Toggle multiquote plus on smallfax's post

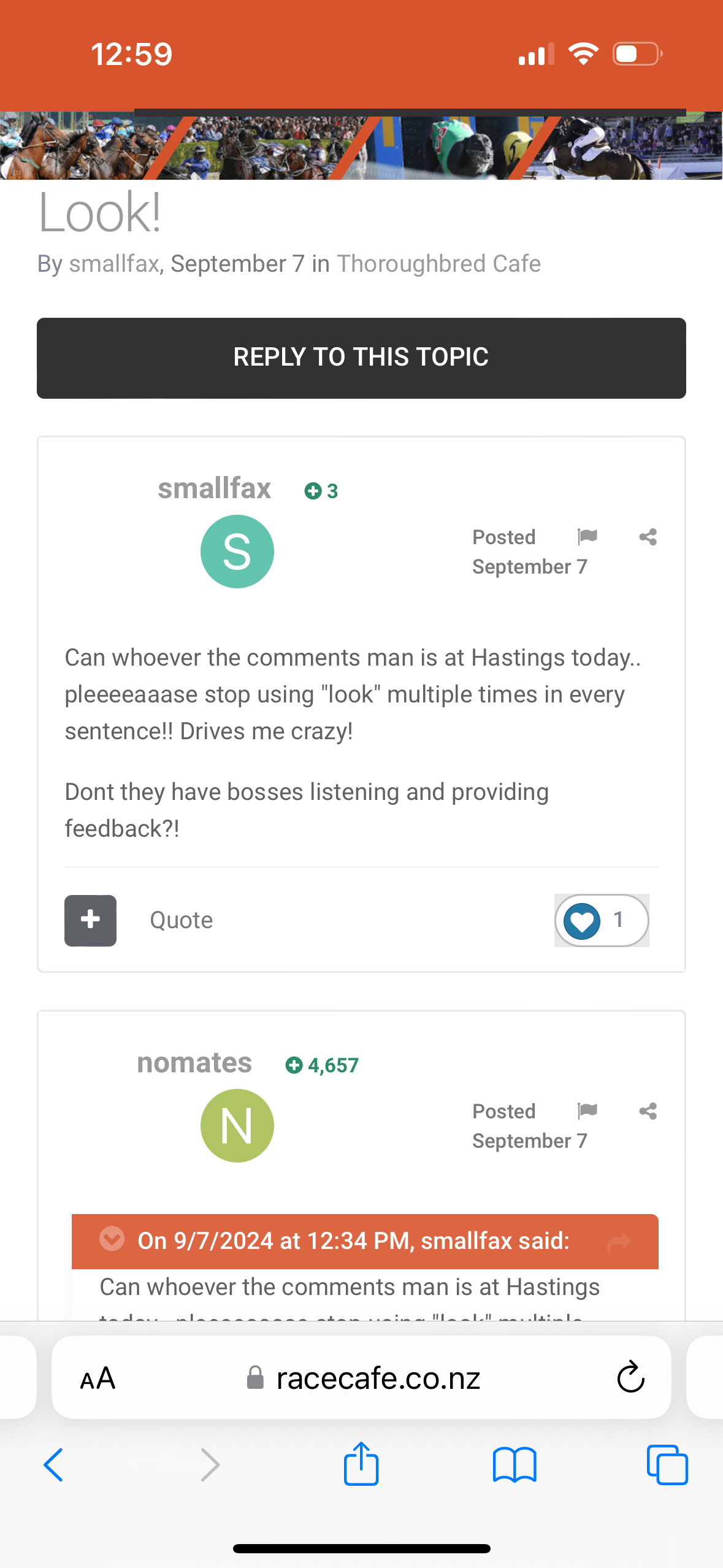(x=90, y=920)
